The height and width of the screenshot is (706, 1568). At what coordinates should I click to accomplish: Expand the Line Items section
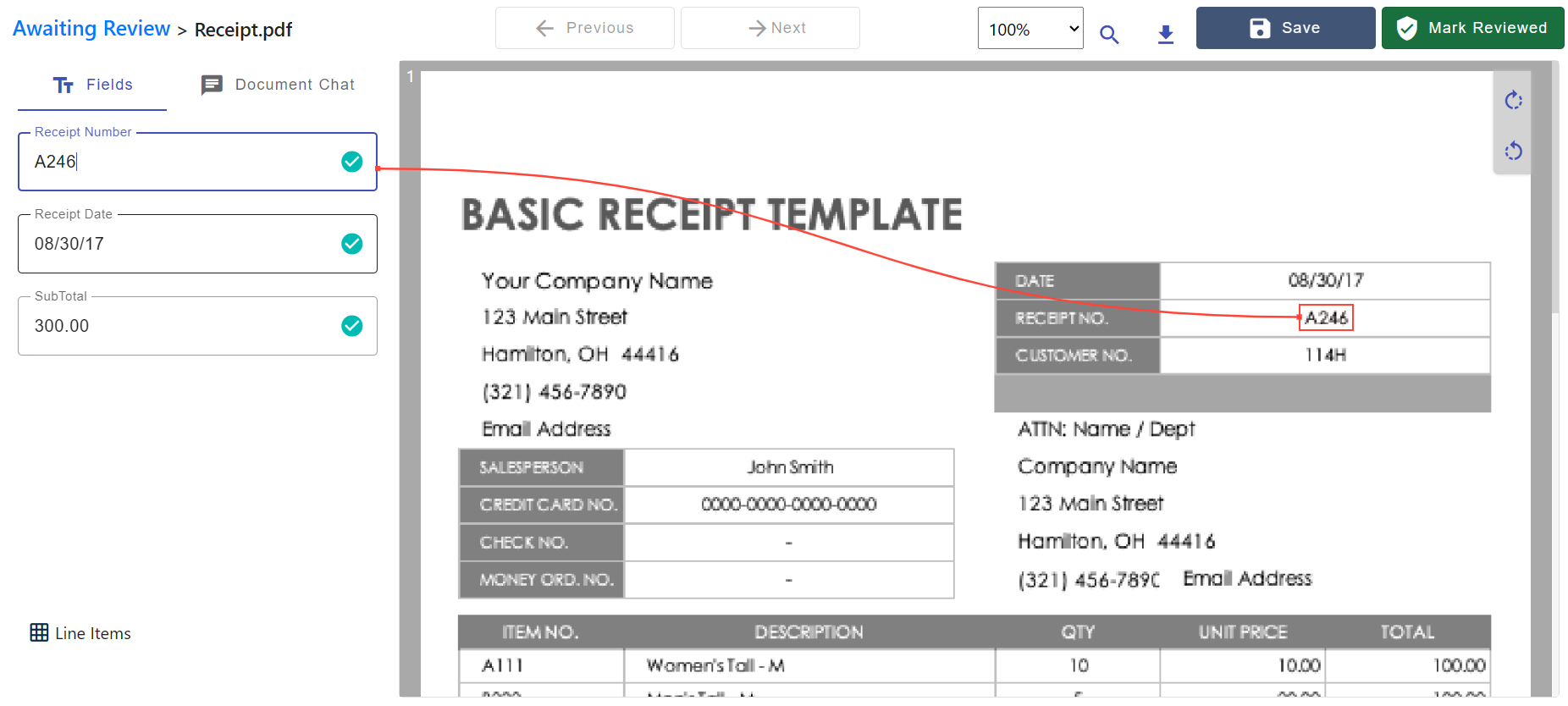92,633
